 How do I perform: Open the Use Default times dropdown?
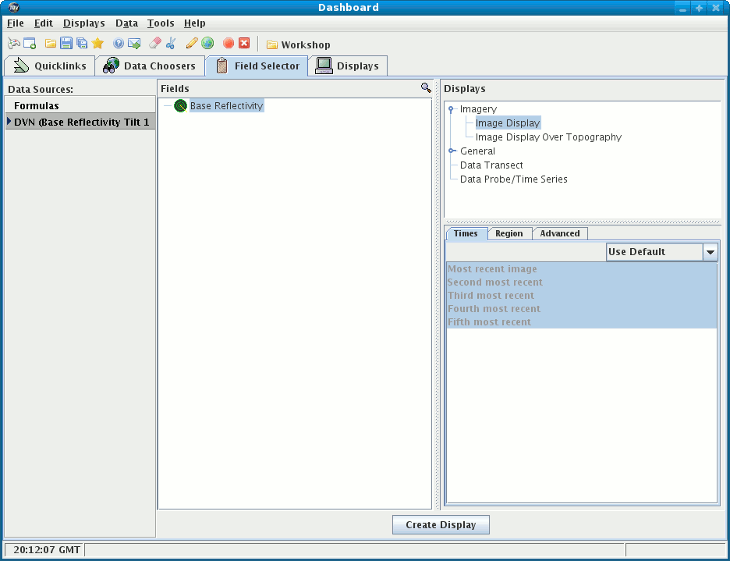click(x=710, y=252)
